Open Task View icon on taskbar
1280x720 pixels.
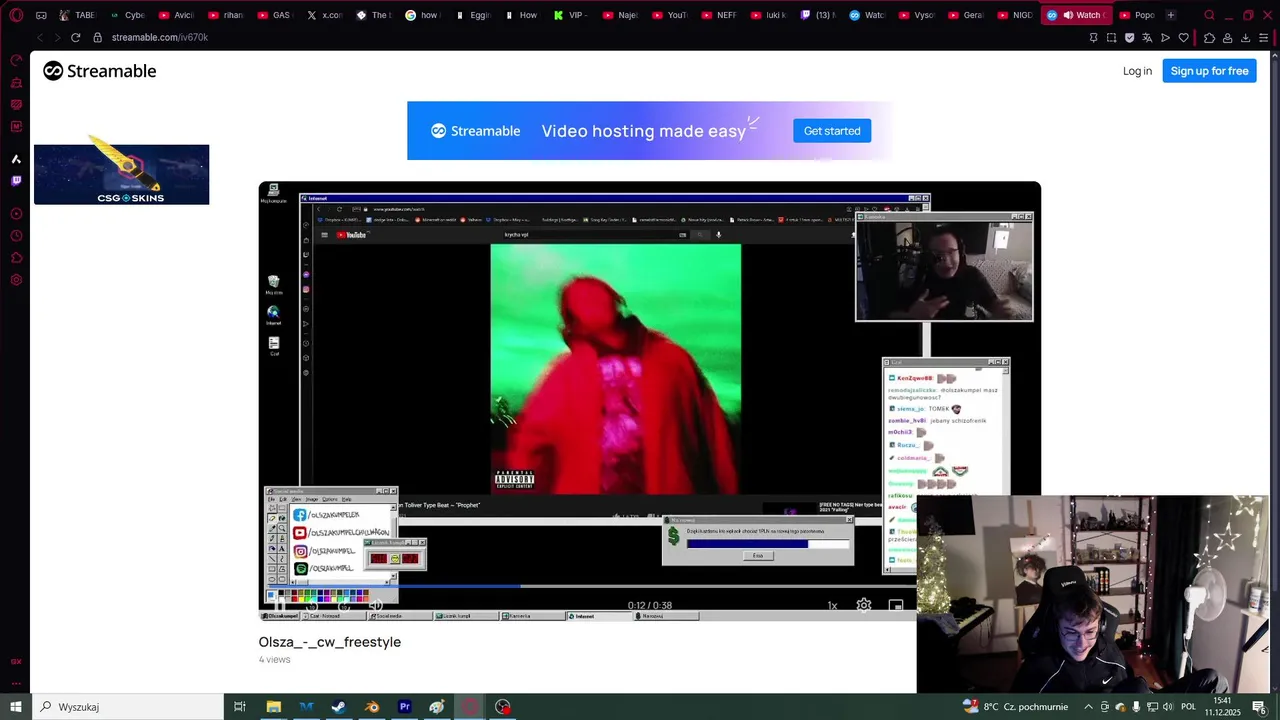(x=240, y=707)
